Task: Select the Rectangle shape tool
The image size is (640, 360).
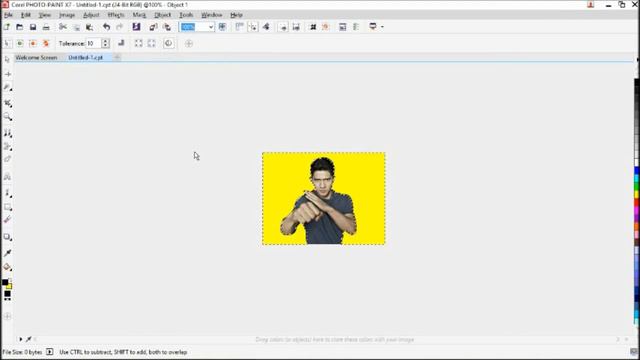Action: pyautogui.click(x=7, y=207)
